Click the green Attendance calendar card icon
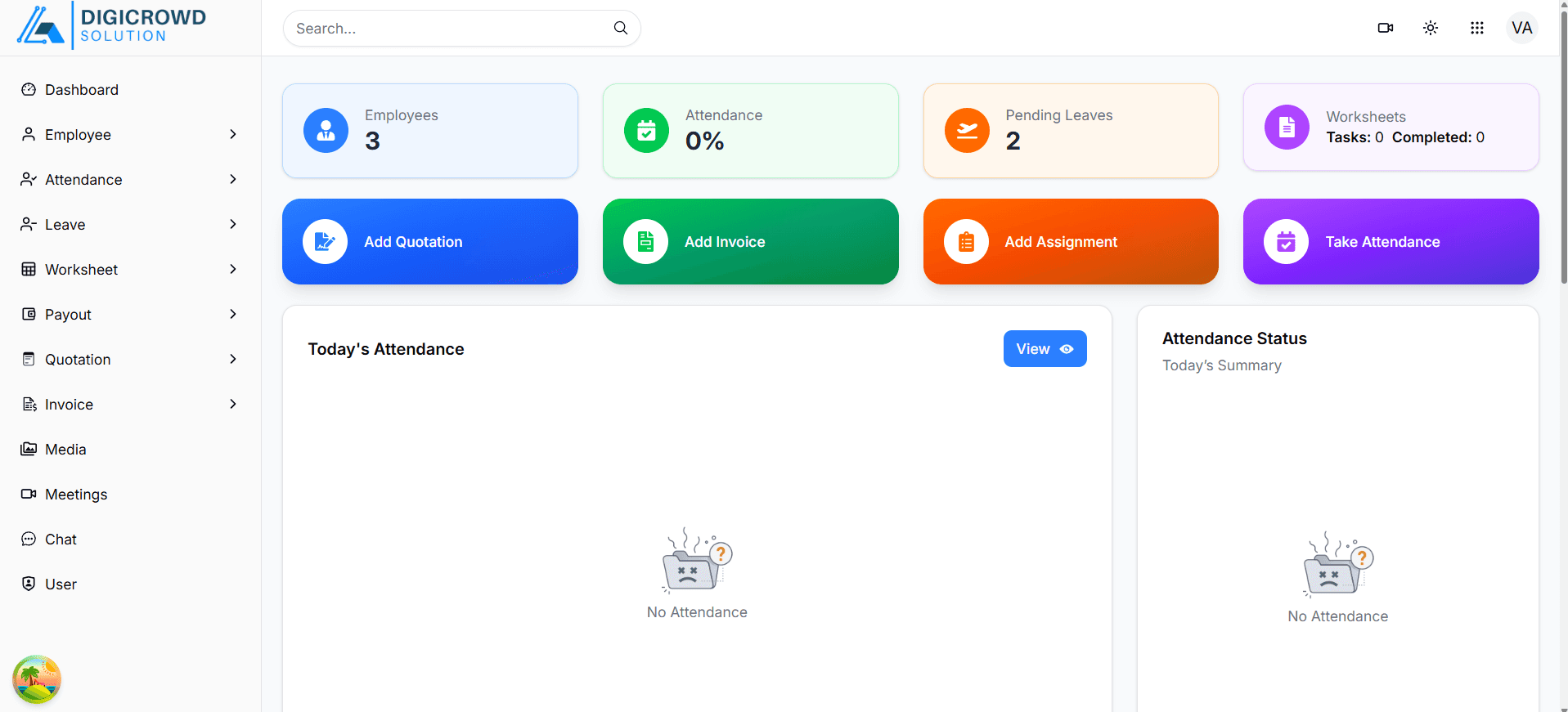The height and width of the screenshot is (712, 1568). [646, 131]
